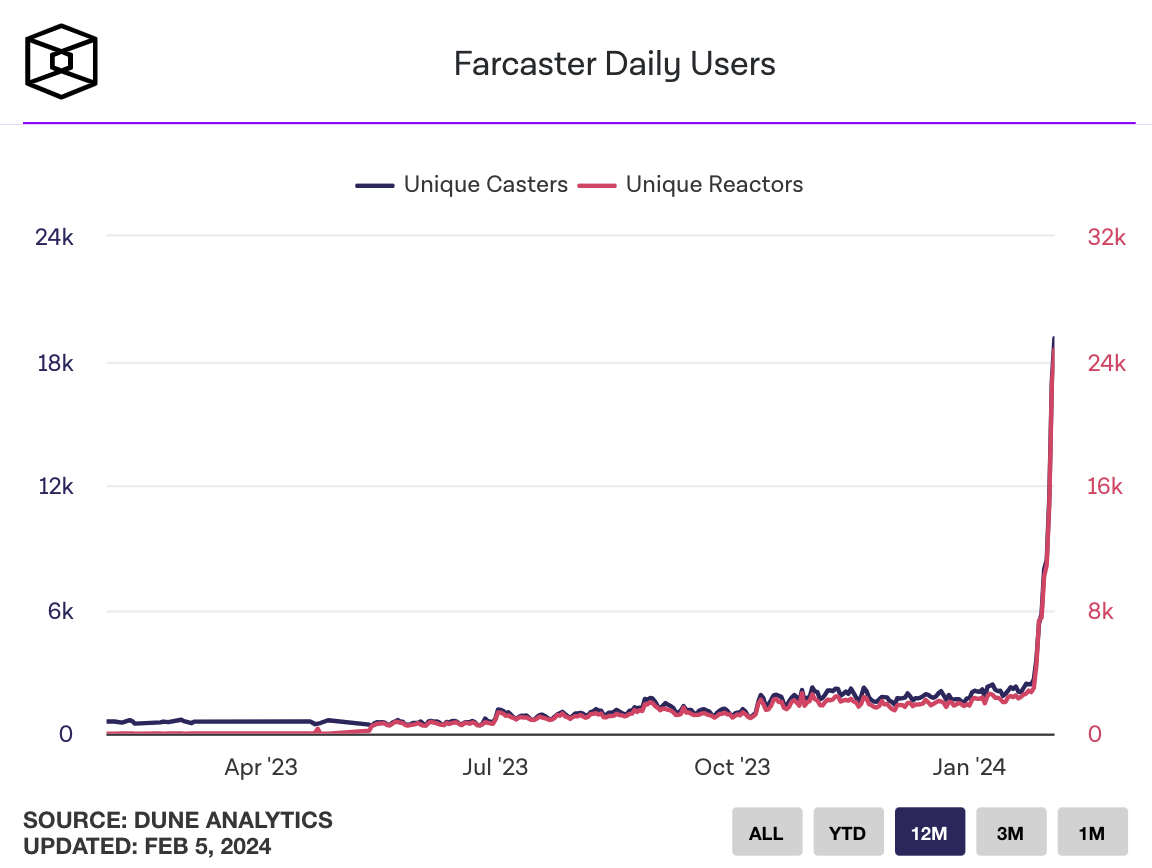Click the Jan '24 axis label
Image resolution: width=1152 pixels, height=868 pixels.
pyautogui.click(x=968, y=767)
